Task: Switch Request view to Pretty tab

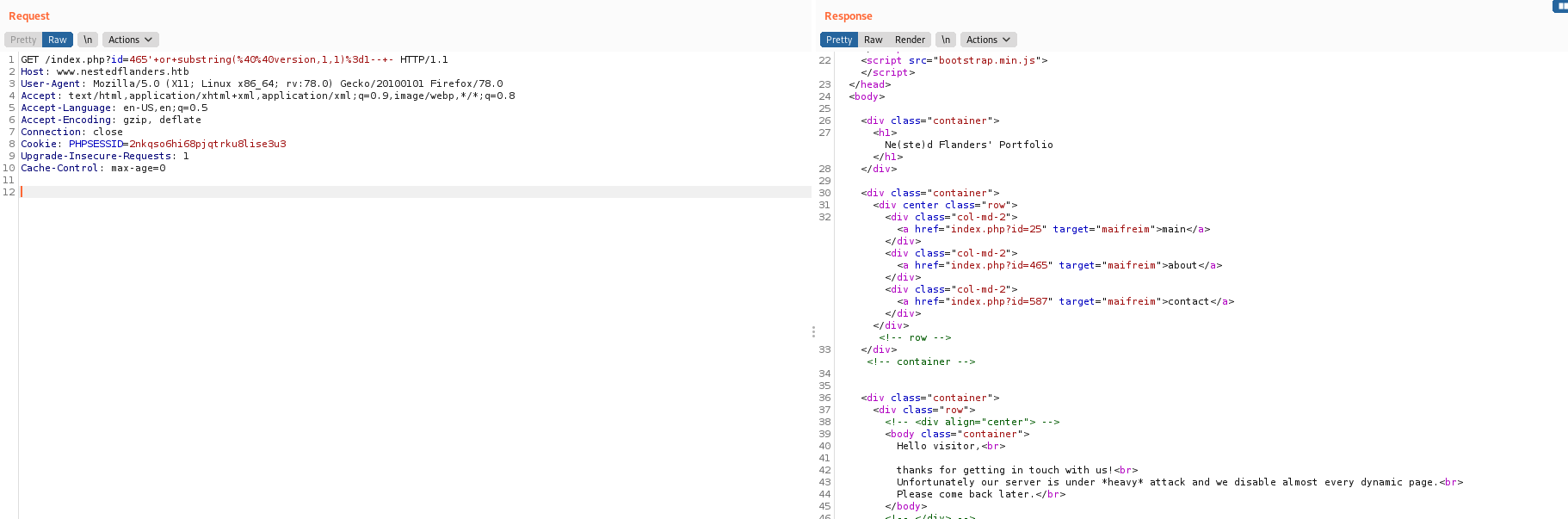Action: click(23, 40)
